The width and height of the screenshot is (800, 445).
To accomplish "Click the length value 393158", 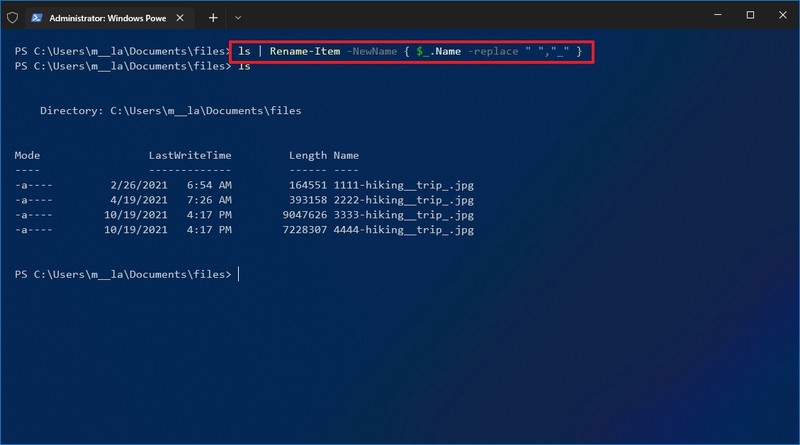I will tap(308, 200).
